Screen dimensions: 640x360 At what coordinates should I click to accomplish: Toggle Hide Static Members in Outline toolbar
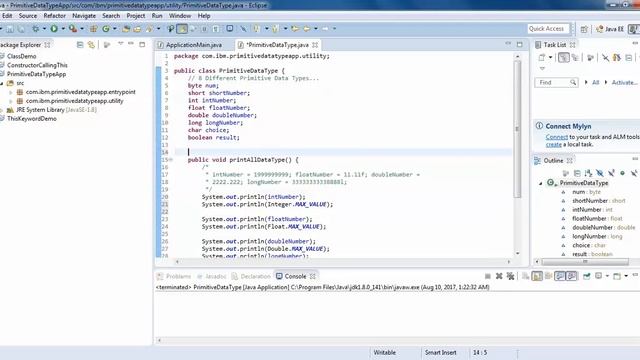point(611,173)
